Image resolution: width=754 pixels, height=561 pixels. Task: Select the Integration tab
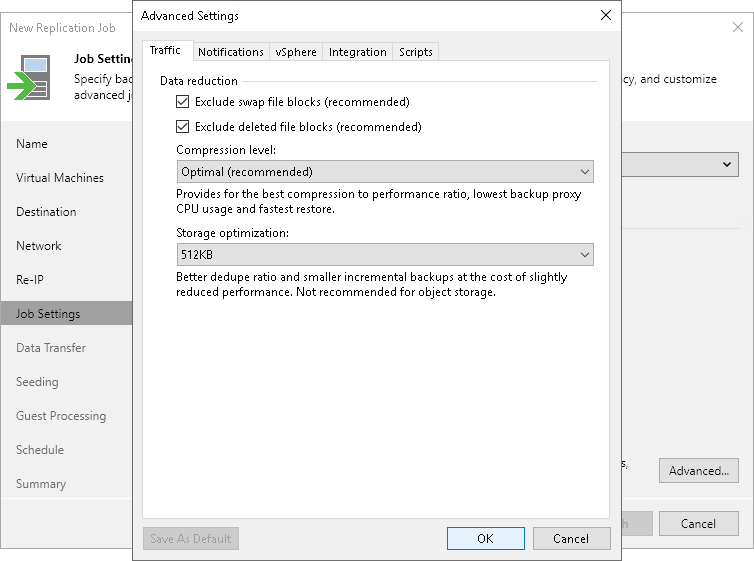click(x=357, y=52)
